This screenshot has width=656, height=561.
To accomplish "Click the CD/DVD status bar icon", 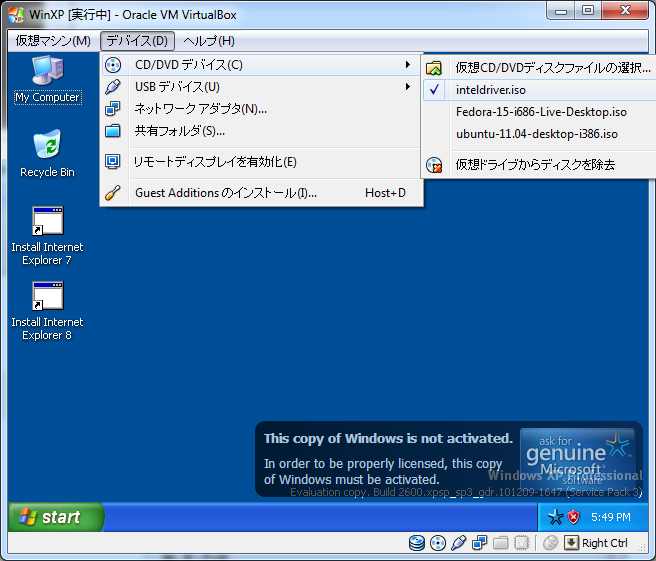I will [x=438, y=543].
